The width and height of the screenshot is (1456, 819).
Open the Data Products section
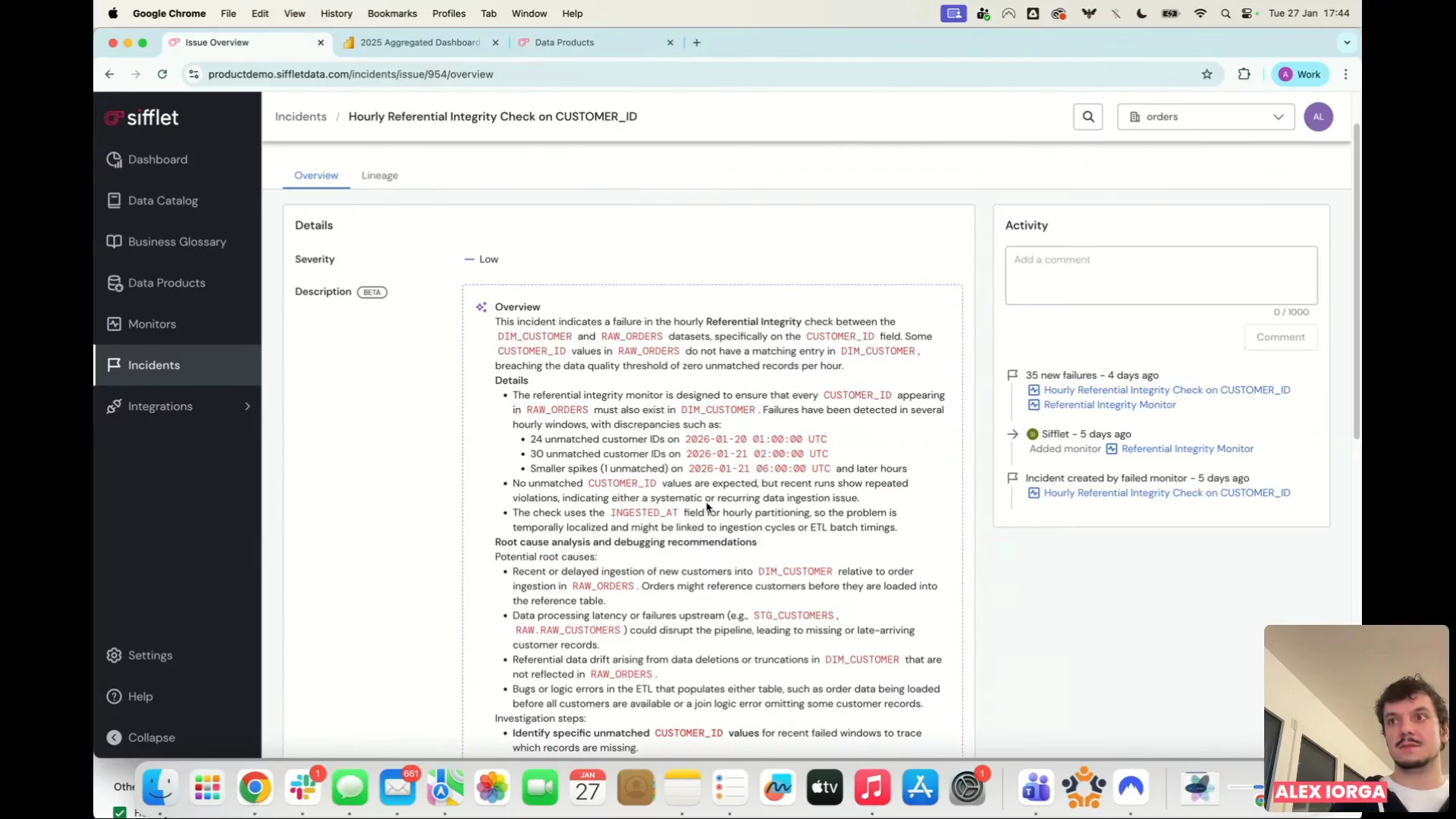(x=166, y=283)
